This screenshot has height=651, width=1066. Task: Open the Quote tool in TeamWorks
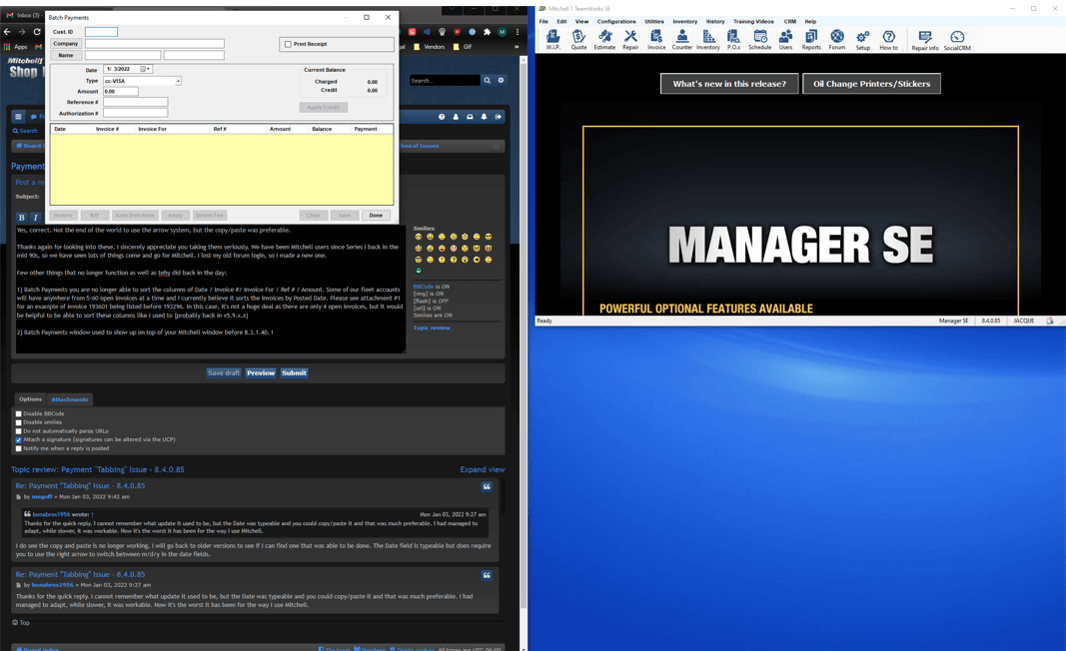pyautogui.click(x=579, y=39)
